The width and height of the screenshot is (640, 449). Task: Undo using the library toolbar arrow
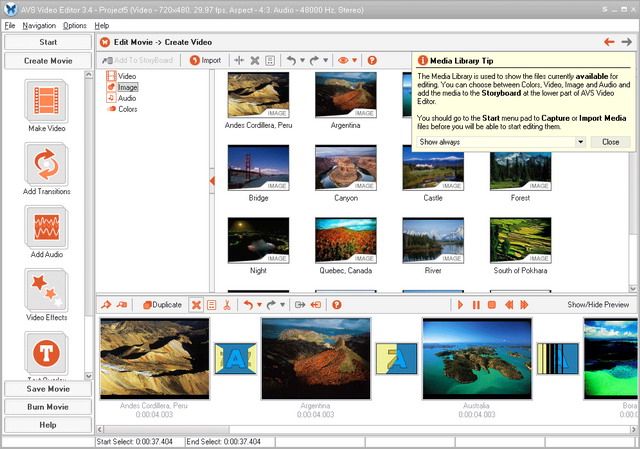(291, 60)
